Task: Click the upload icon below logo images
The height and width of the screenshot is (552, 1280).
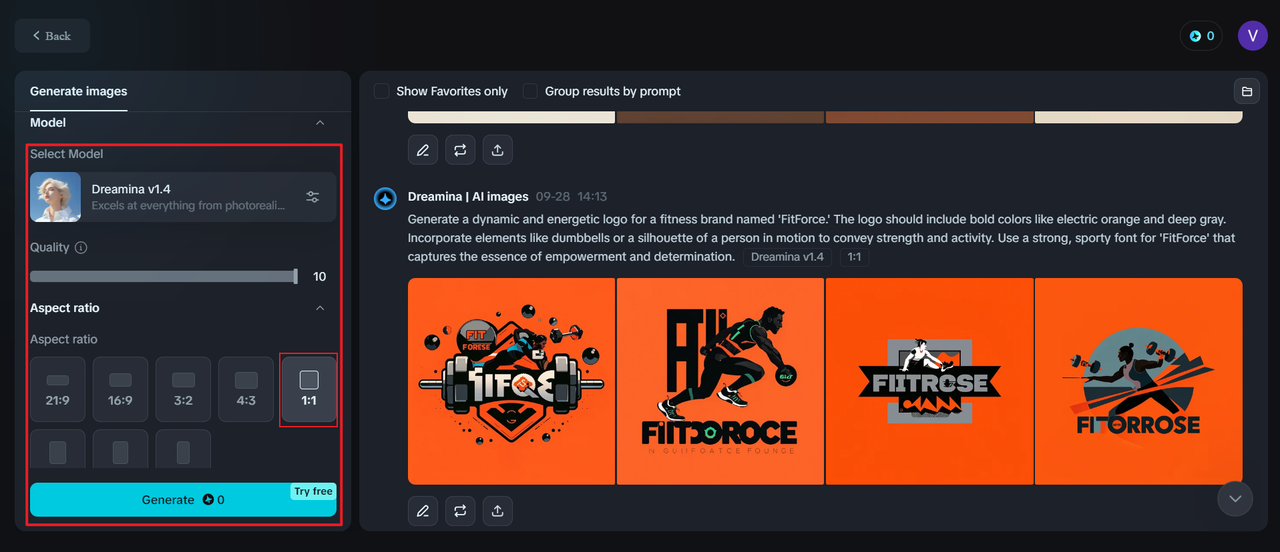Action: 498,511
